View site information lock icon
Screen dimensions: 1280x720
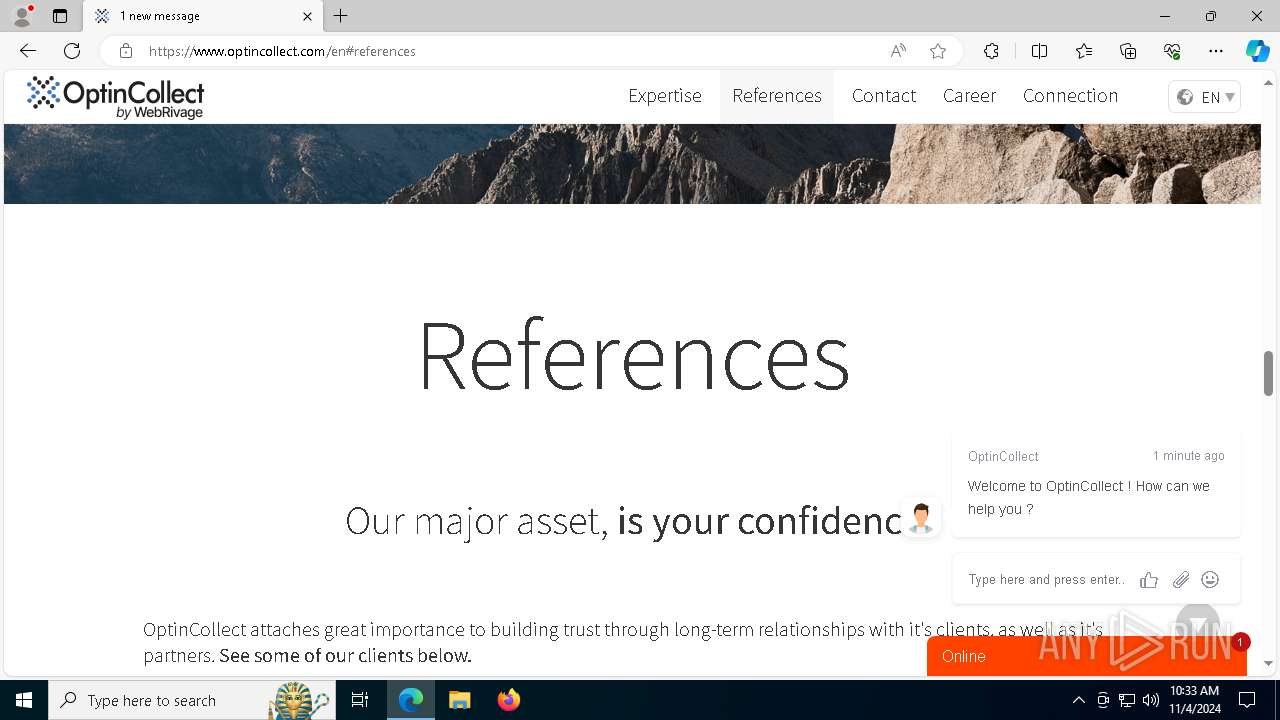tap(125, 51)
